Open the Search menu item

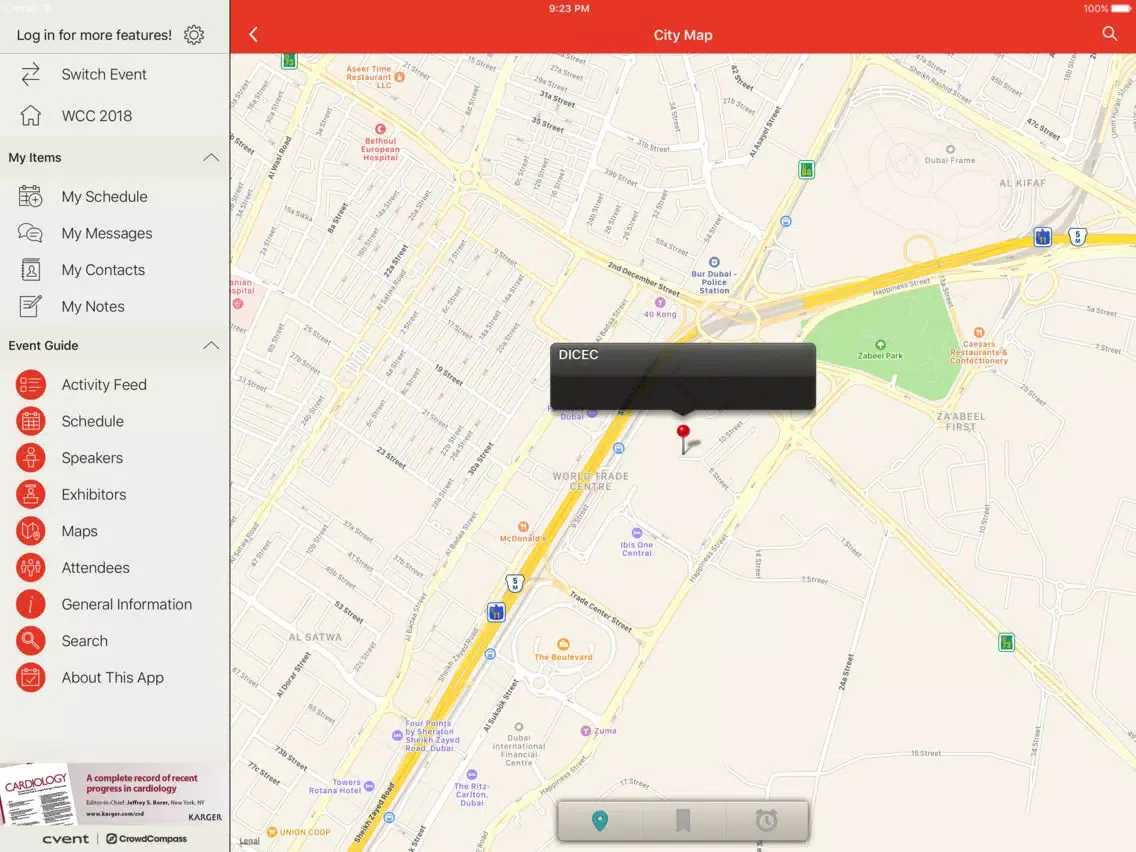[114, 641]
